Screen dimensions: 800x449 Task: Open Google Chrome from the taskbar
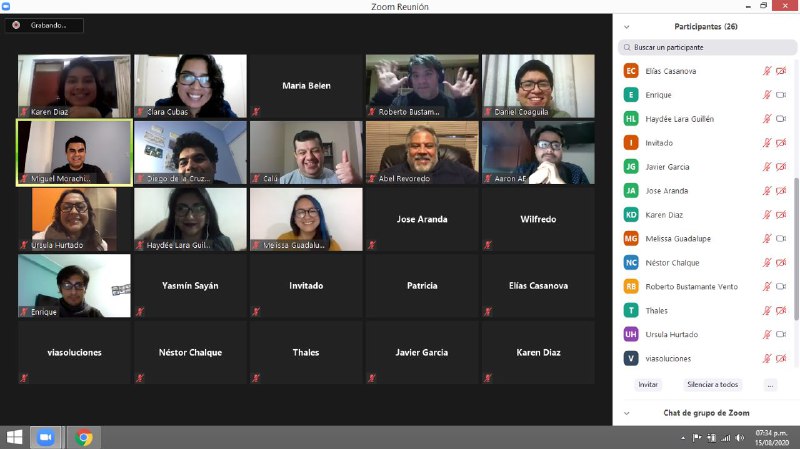point(83,438)
